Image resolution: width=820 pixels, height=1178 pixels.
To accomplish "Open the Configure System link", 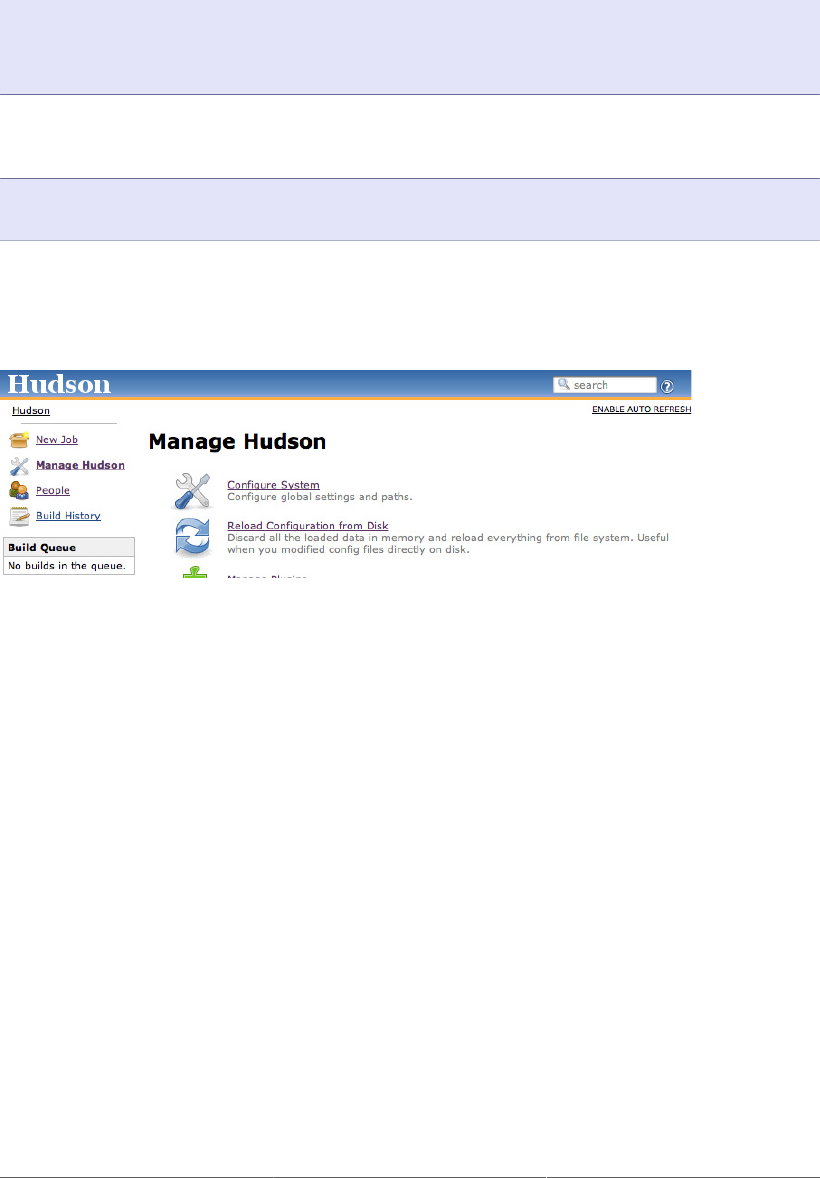I will [274, 485].
